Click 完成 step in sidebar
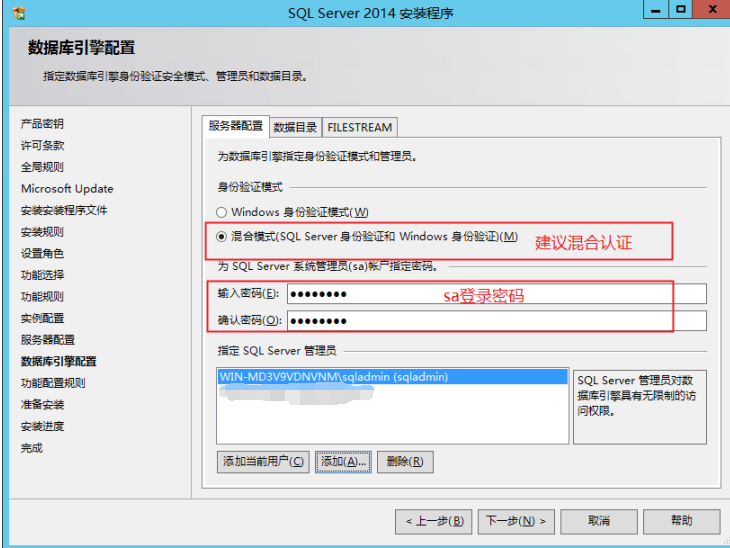Viewport: 730px width, 548px height. (x=32, y=448)
